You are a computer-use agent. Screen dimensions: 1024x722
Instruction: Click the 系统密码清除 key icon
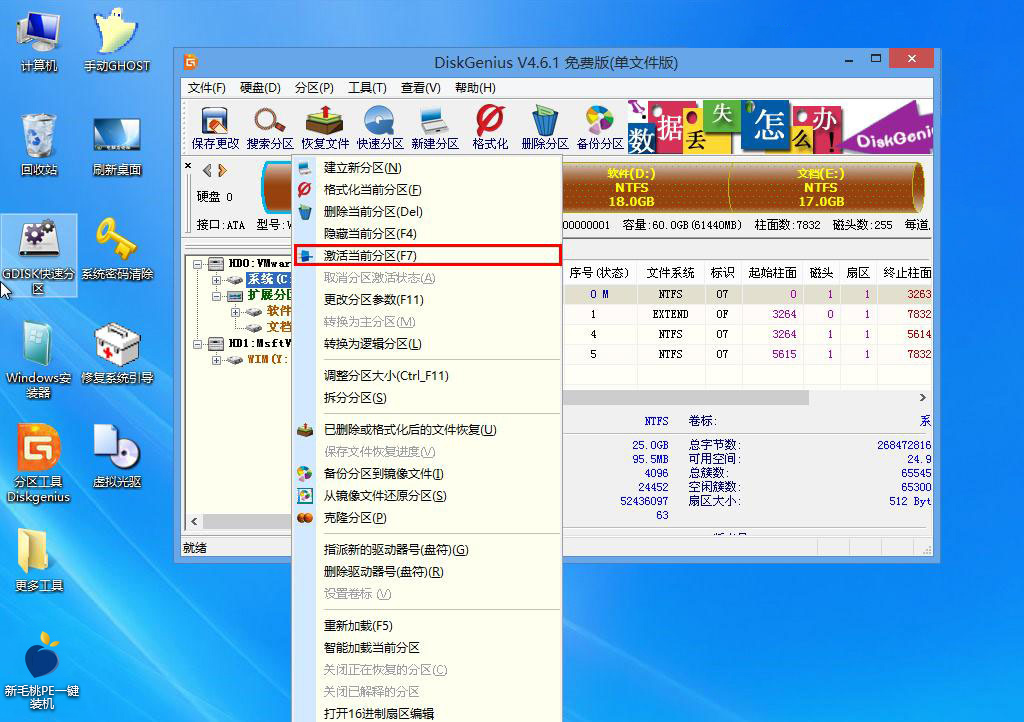[x=117, y=249]
